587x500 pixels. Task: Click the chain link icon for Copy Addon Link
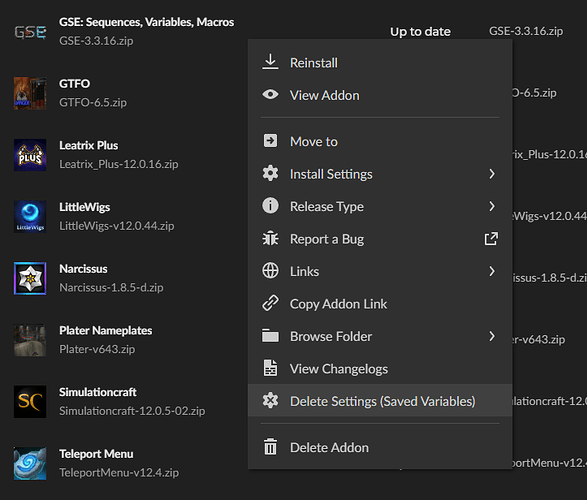coord(270,304)
